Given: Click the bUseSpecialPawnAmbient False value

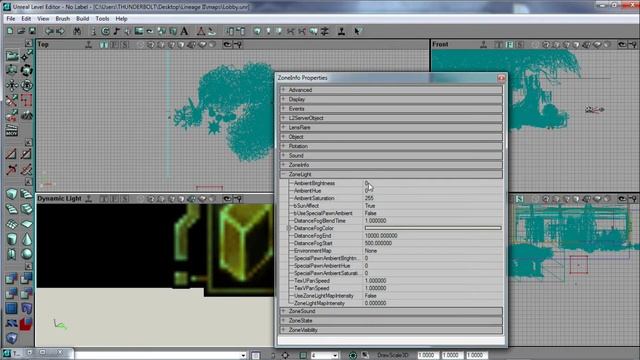Looking at the screenshot, I should pyautogui.click(x=370, y=213).
